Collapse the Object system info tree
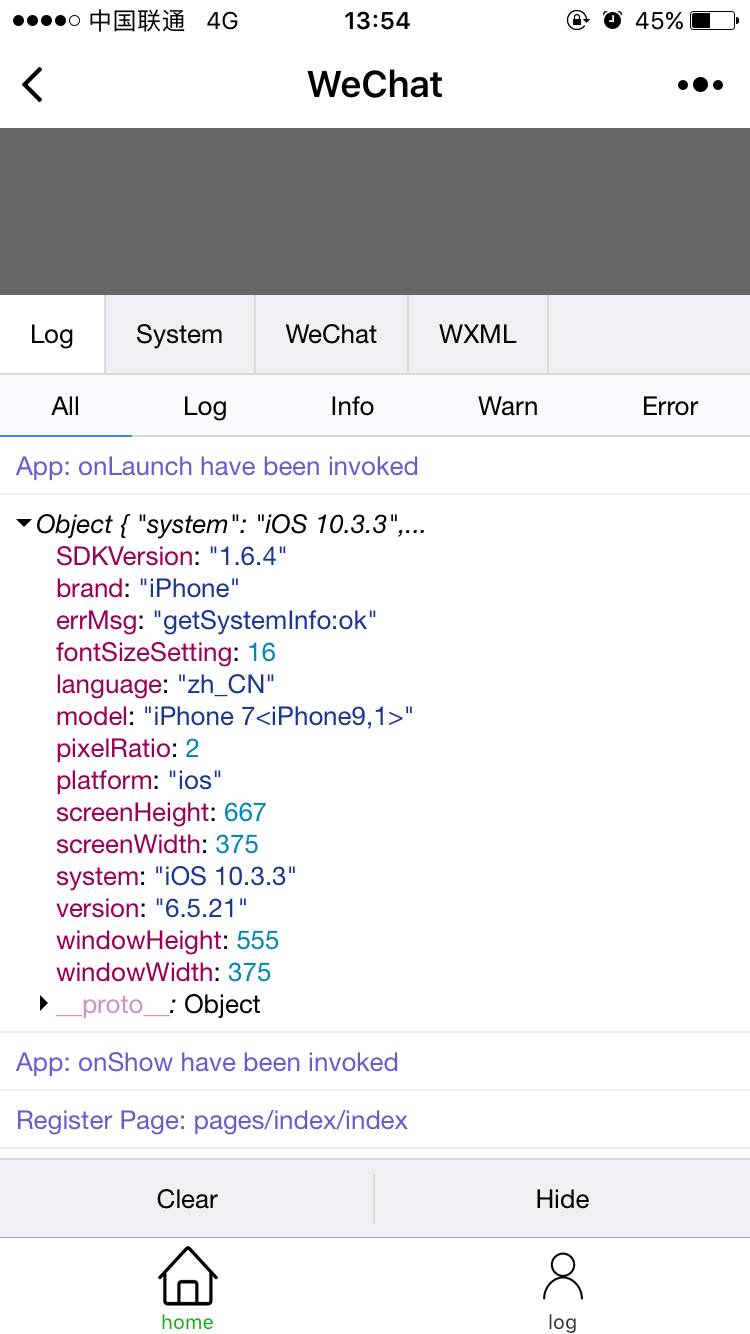The image size is (750, 1334). click(x=24, y=524)
